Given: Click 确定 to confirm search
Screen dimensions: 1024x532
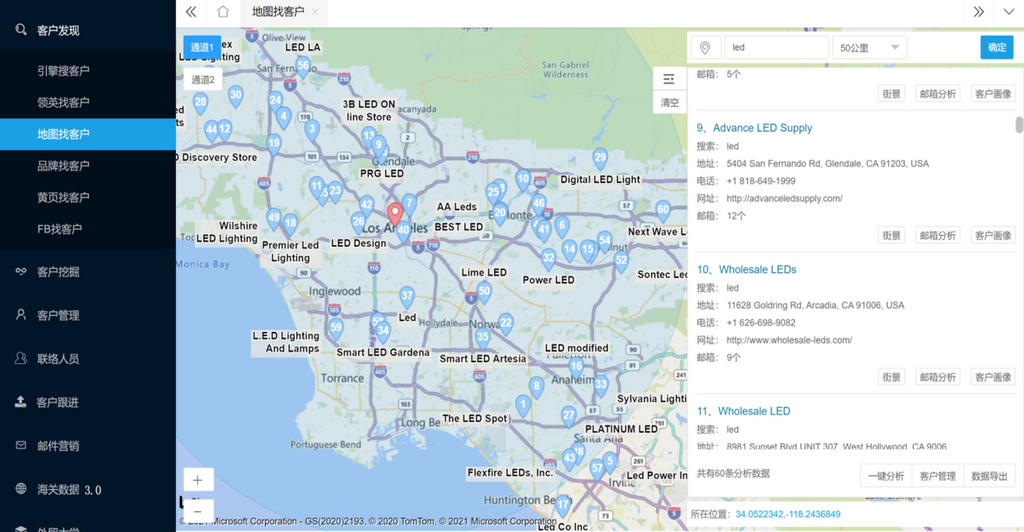Looking at the screenshot, I should [x=996, y=47].
